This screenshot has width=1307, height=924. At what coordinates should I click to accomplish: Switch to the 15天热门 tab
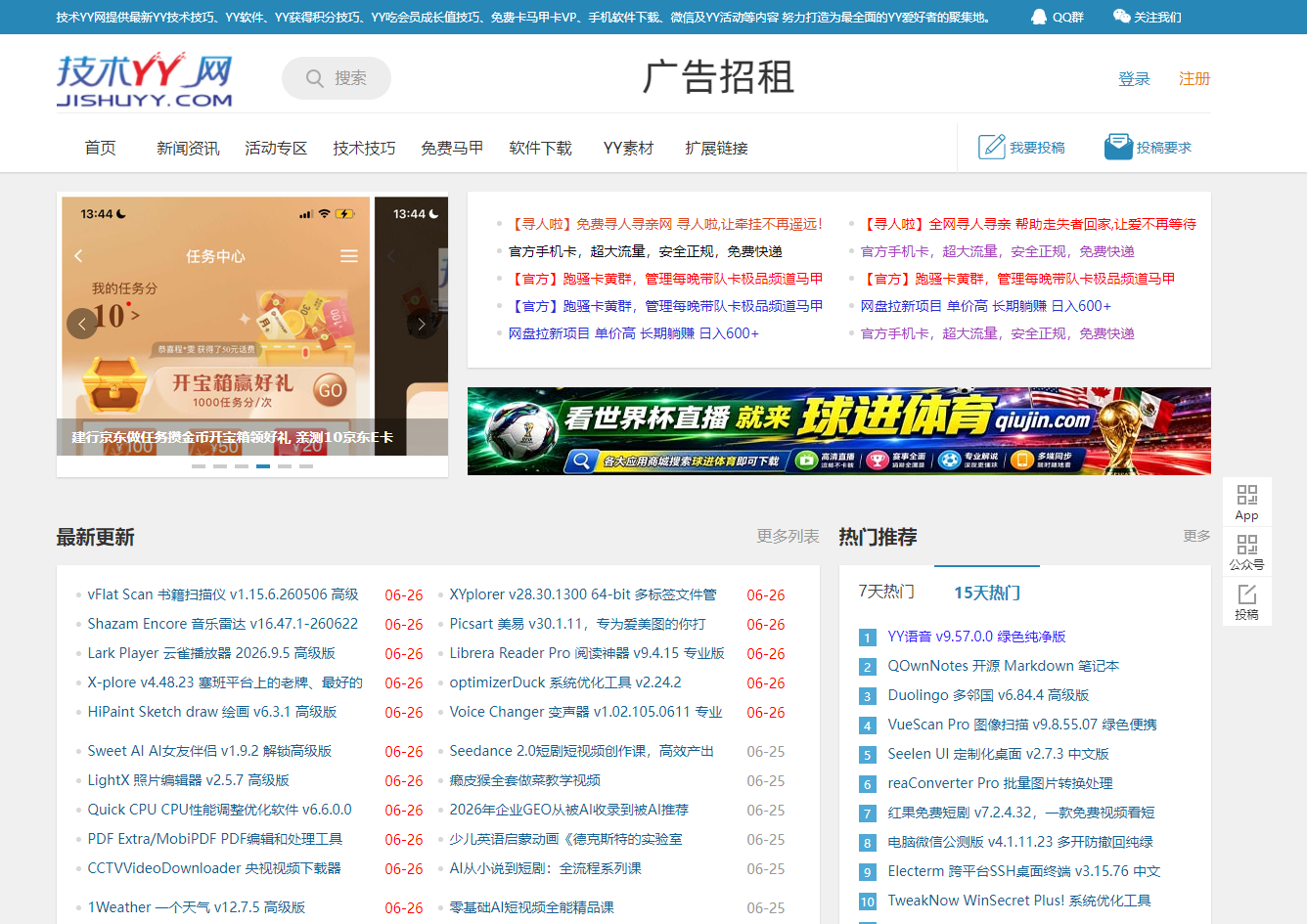(x=987, y=592)
